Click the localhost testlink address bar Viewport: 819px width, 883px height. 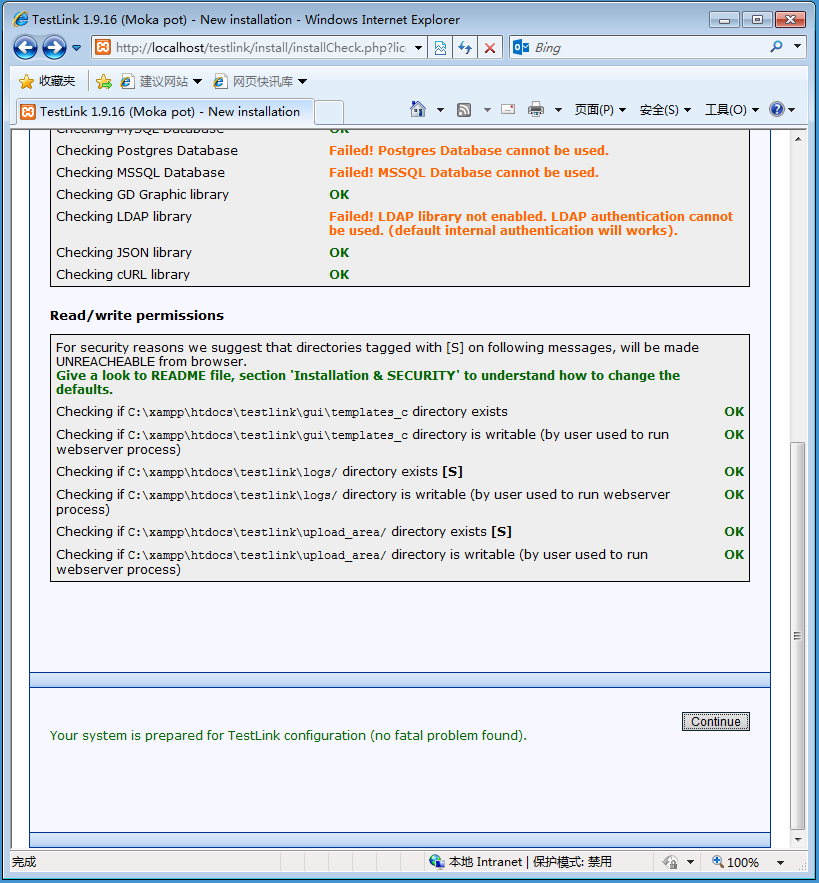click(260, 48)
